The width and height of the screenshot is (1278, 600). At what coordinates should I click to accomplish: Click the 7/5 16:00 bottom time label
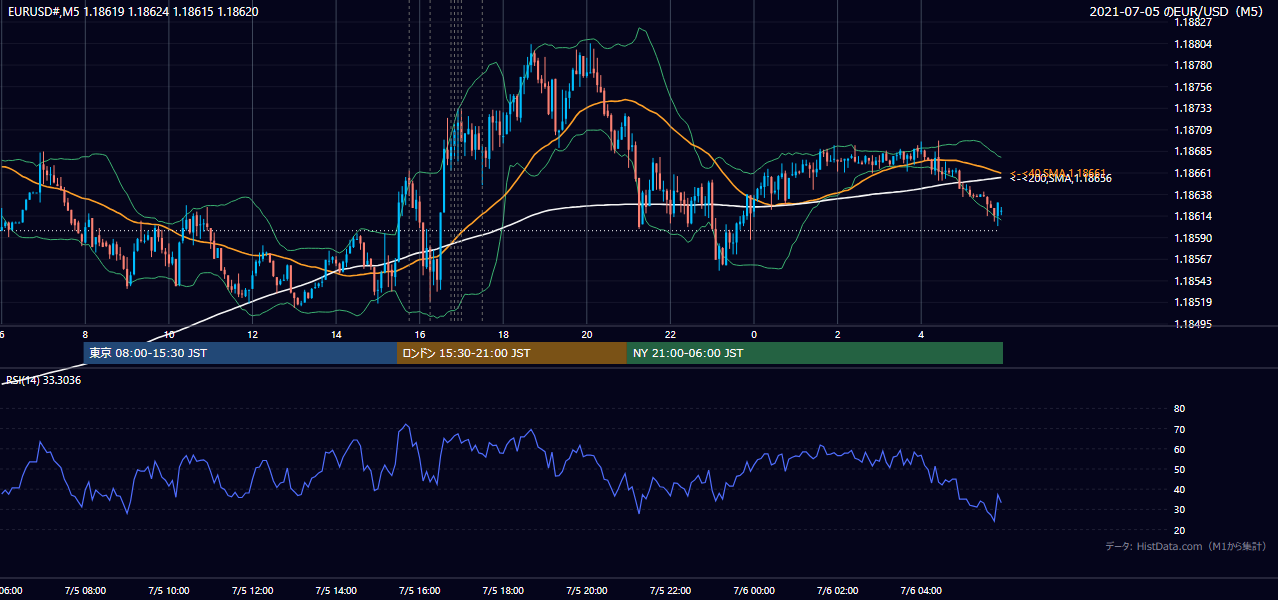point(420,591)
